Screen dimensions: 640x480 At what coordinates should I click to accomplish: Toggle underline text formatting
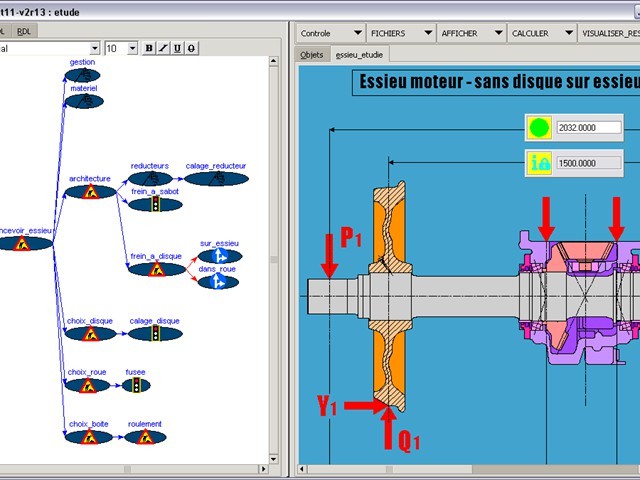[177, 48]
